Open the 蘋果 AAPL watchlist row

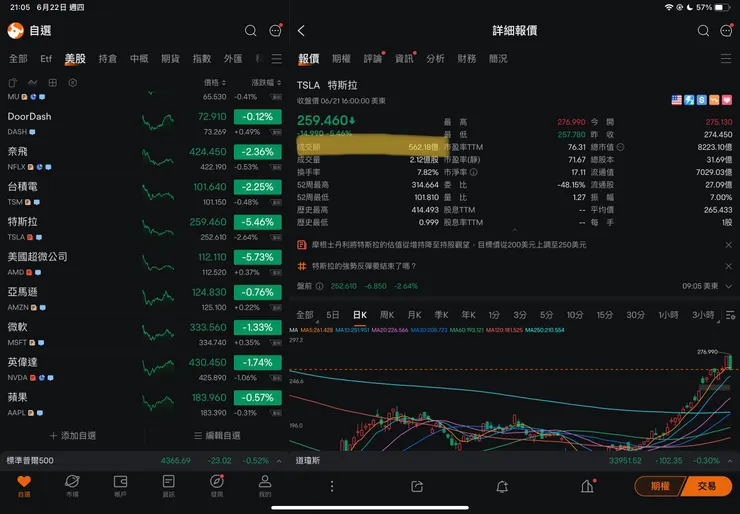(144, 404)
